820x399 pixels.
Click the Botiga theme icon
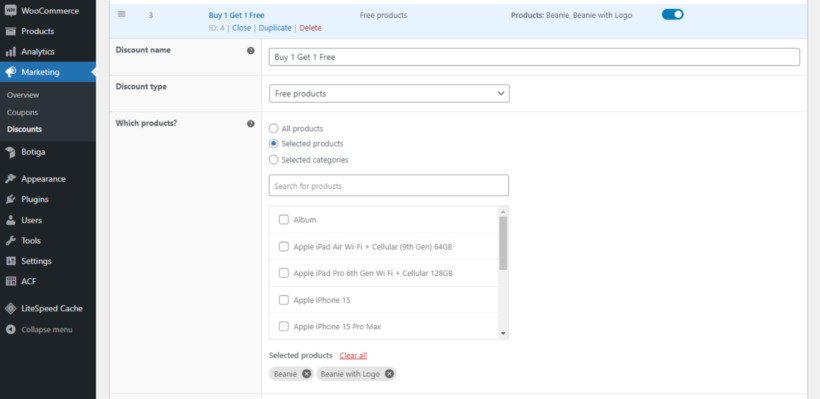click(10, 152)
